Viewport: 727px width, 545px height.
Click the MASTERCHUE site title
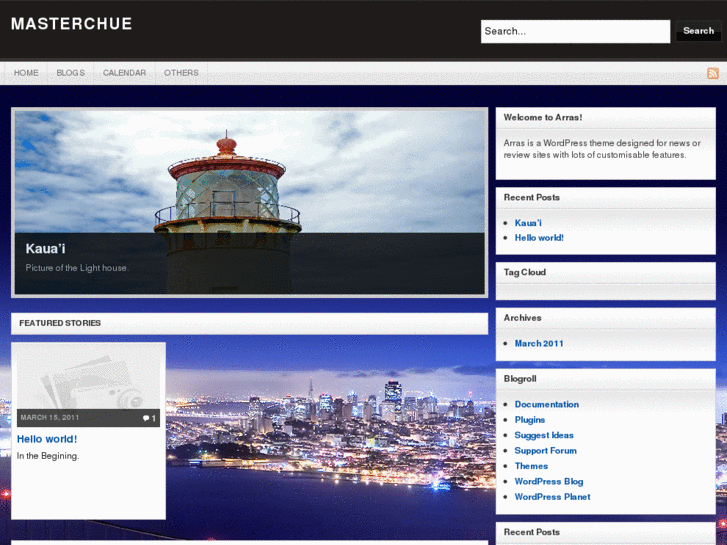[71, 24]
